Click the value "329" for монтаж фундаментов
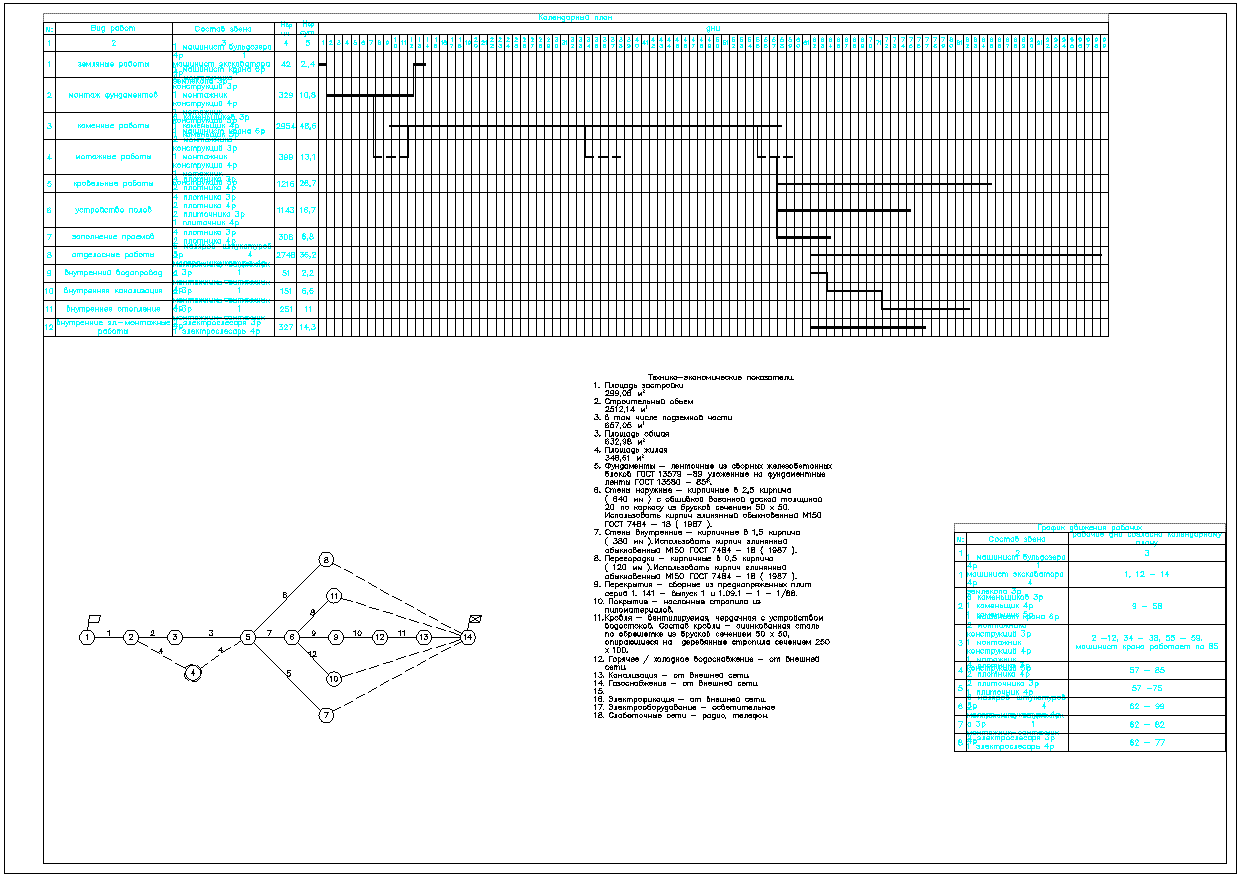Image resolution: width=1242 pixels, height=877 pixels. pos(286,95)
